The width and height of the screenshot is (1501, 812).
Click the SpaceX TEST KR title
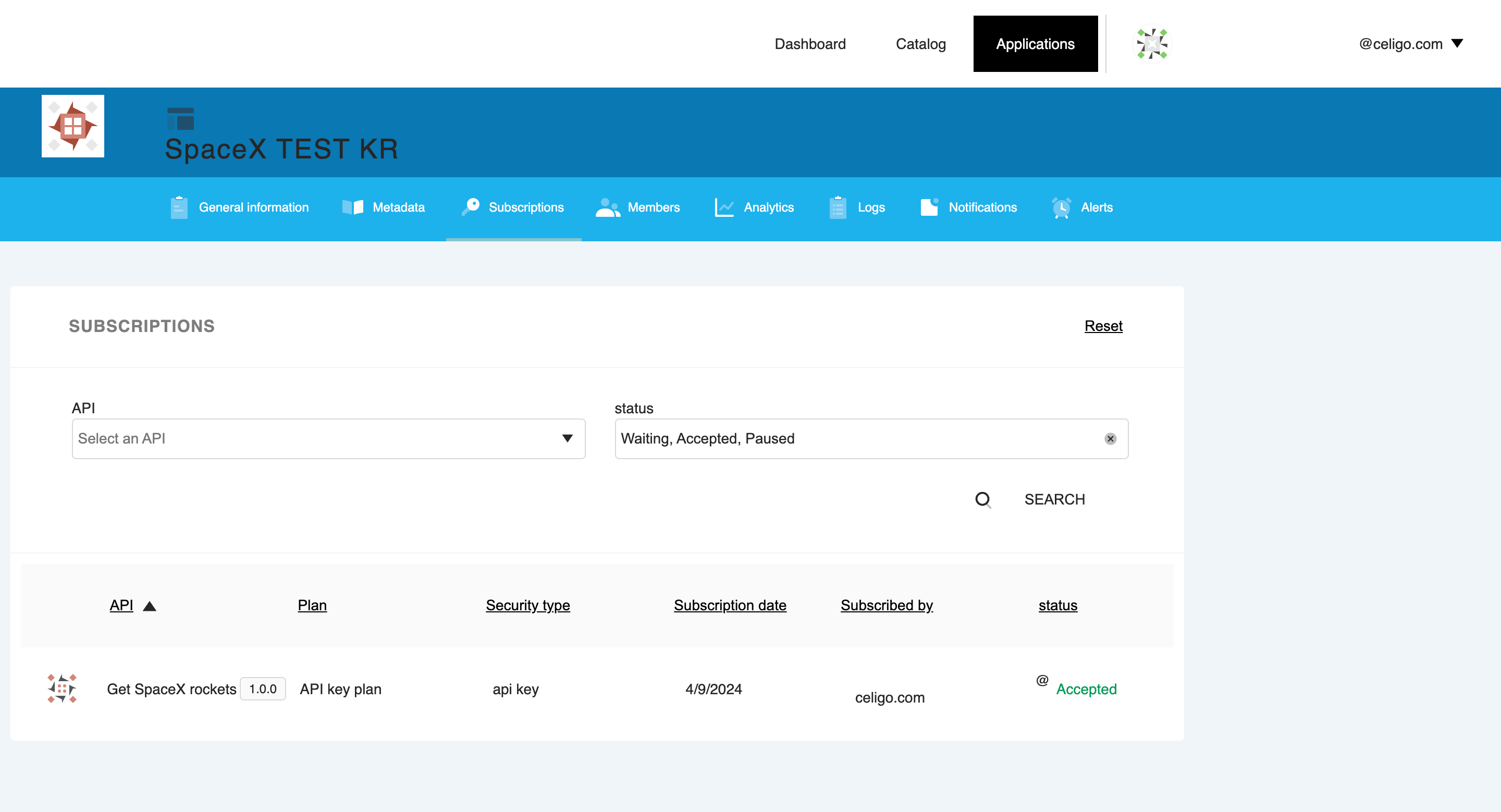pos(281,149)
